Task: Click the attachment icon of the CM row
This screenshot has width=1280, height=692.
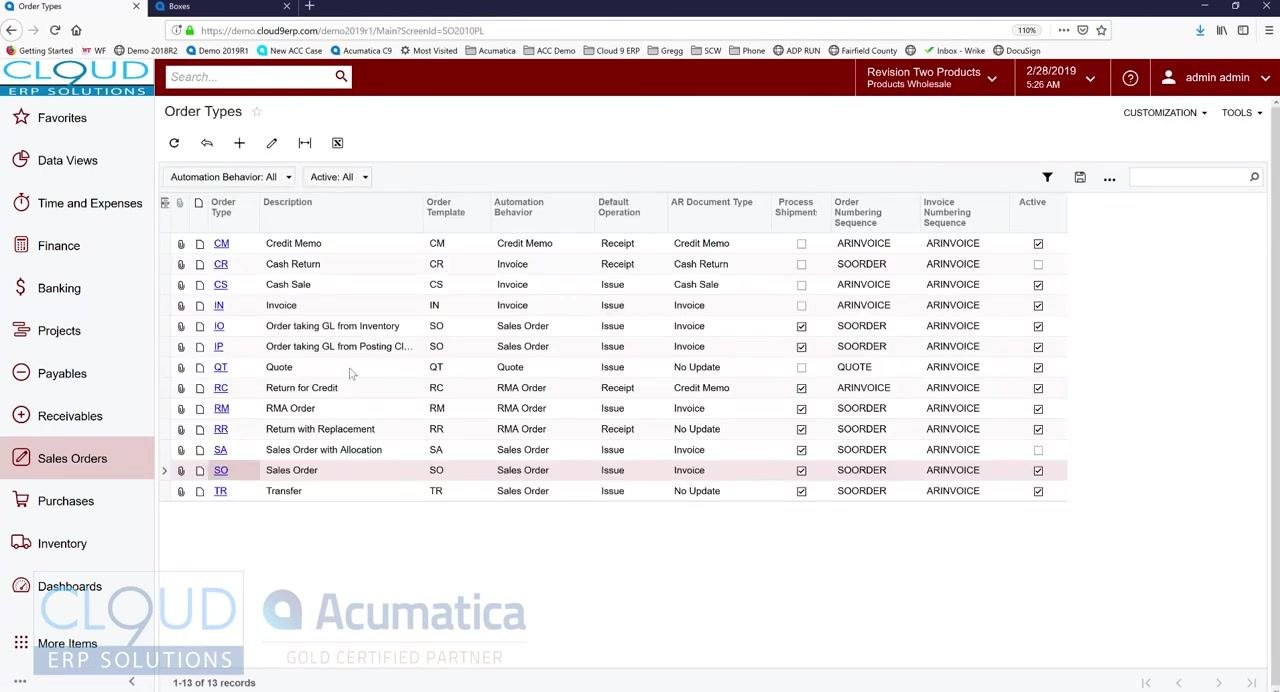Action: [x=181, y=244]
